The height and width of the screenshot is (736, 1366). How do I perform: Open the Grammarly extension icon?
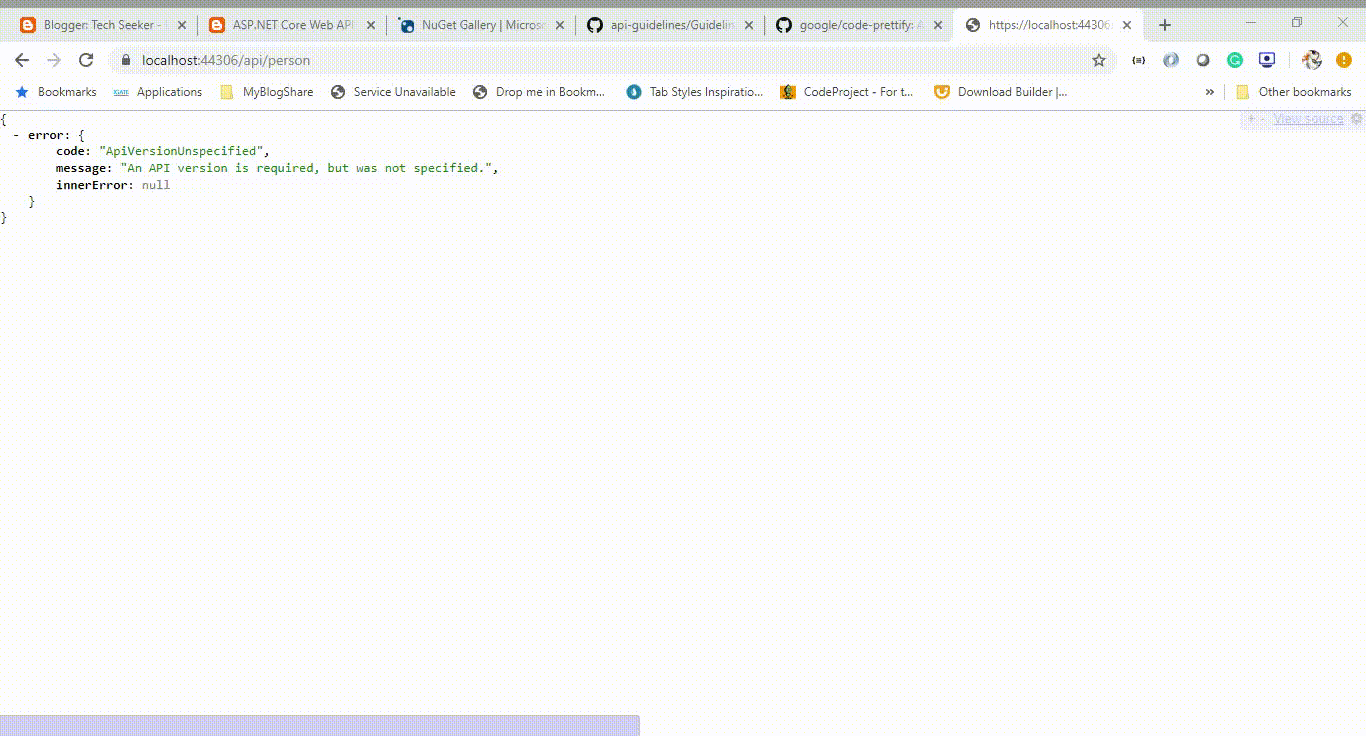[x=1233, y=60]
